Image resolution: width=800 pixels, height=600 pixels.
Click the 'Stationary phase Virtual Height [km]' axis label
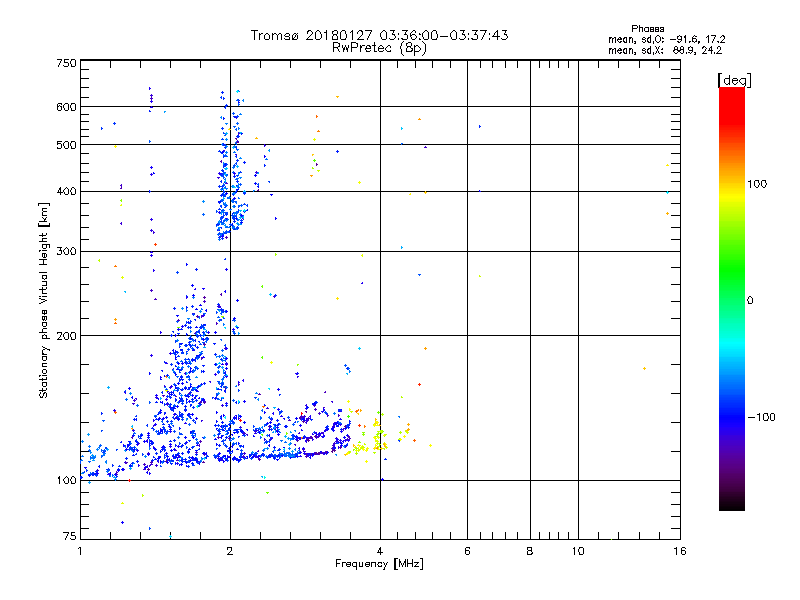43,301
